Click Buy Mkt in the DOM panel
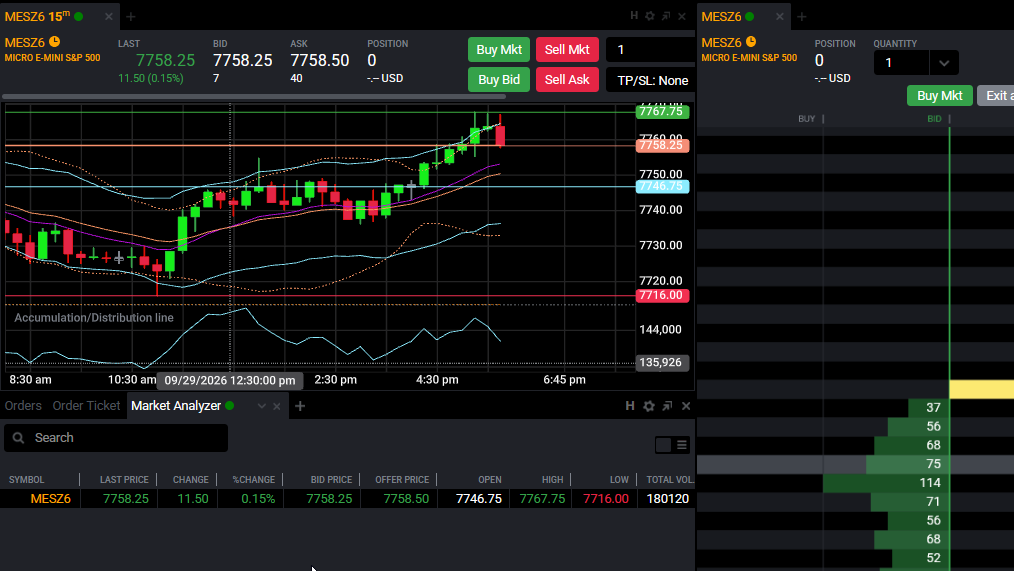Viewport: 1014px width, 571px height. [x=940, y=96]
